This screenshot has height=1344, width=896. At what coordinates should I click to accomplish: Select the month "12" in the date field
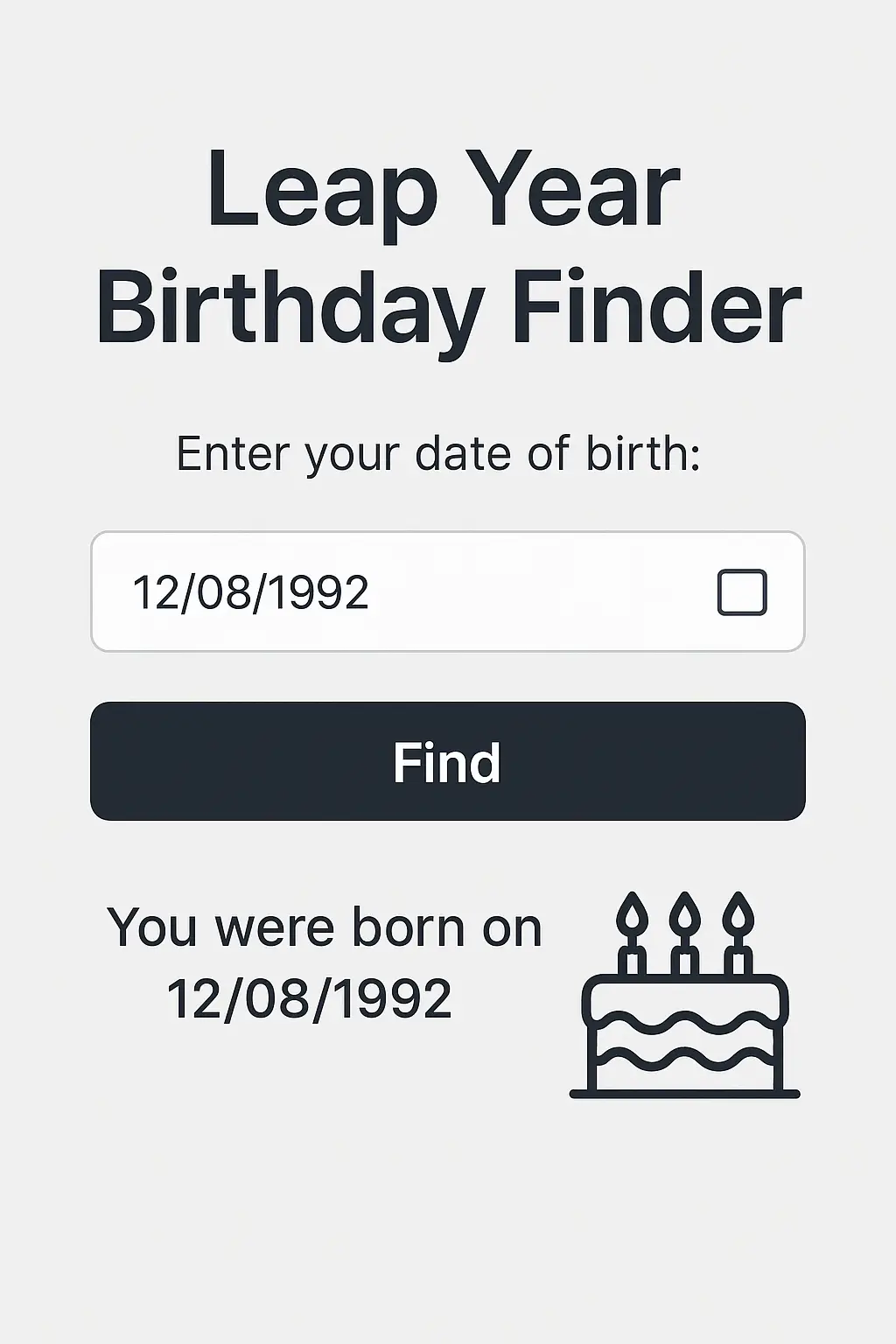tap(151, 592)
